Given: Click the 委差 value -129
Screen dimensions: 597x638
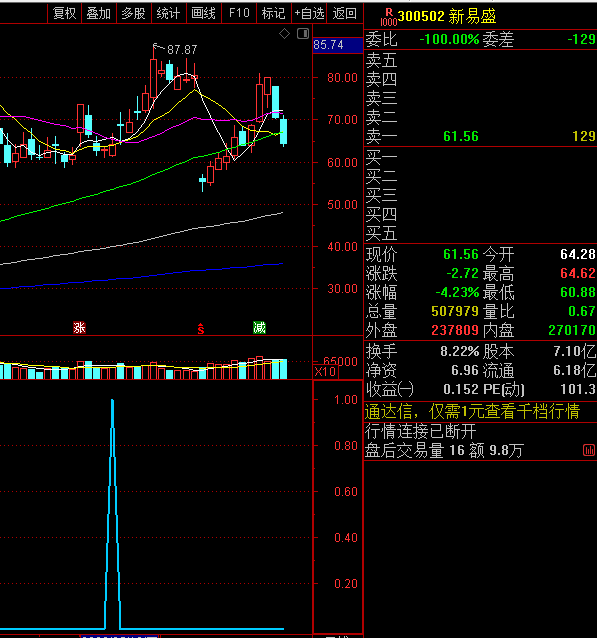Looking at the screenshot, I should click(x=582, y=39).
